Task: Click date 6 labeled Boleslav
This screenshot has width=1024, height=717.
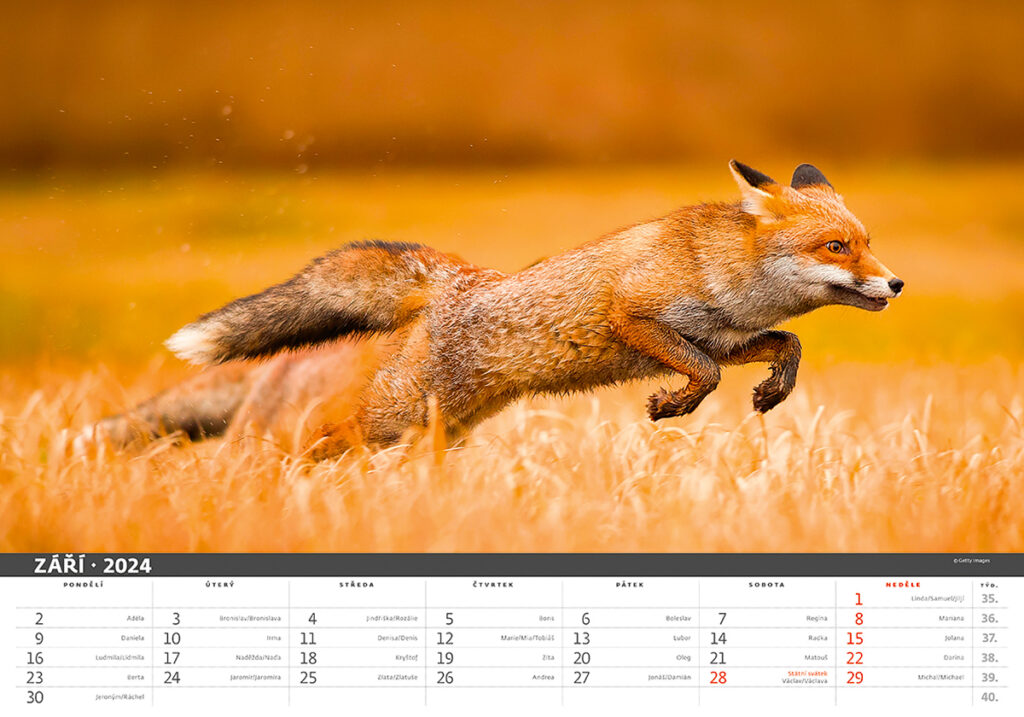Action: (585, 619)
